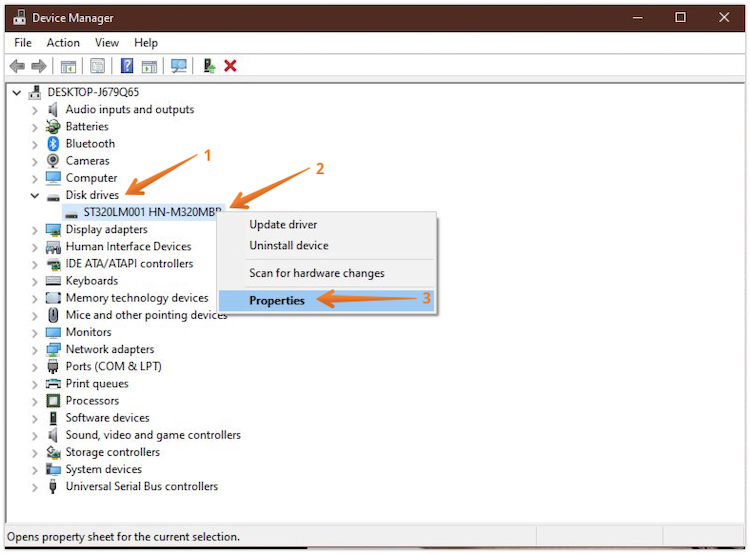Choose Uninstall device in context menu
Viewport: 750px width, 554px height.
(x=327, y=245)
